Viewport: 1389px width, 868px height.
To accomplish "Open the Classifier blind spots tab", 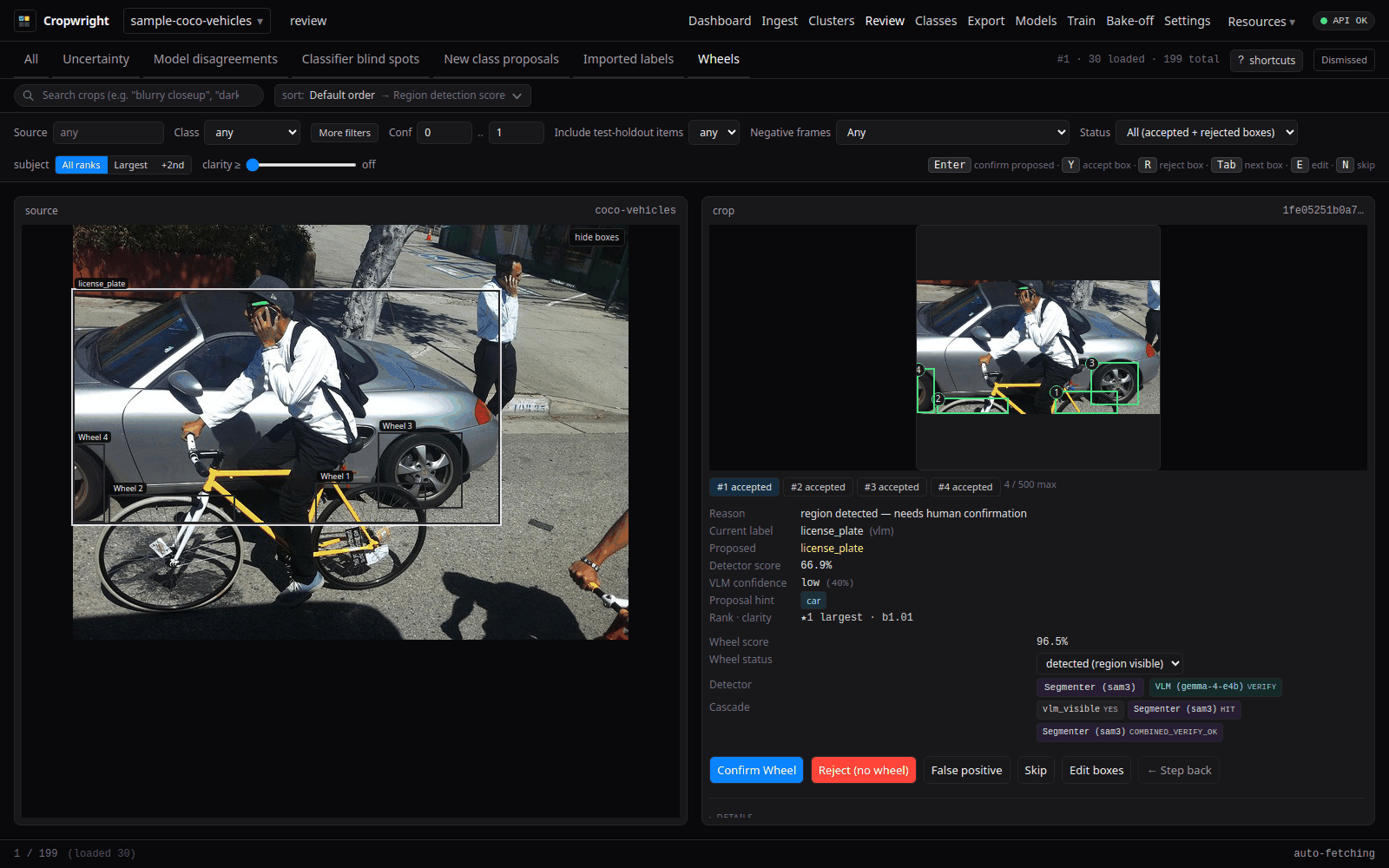I will tap(360, 59).
